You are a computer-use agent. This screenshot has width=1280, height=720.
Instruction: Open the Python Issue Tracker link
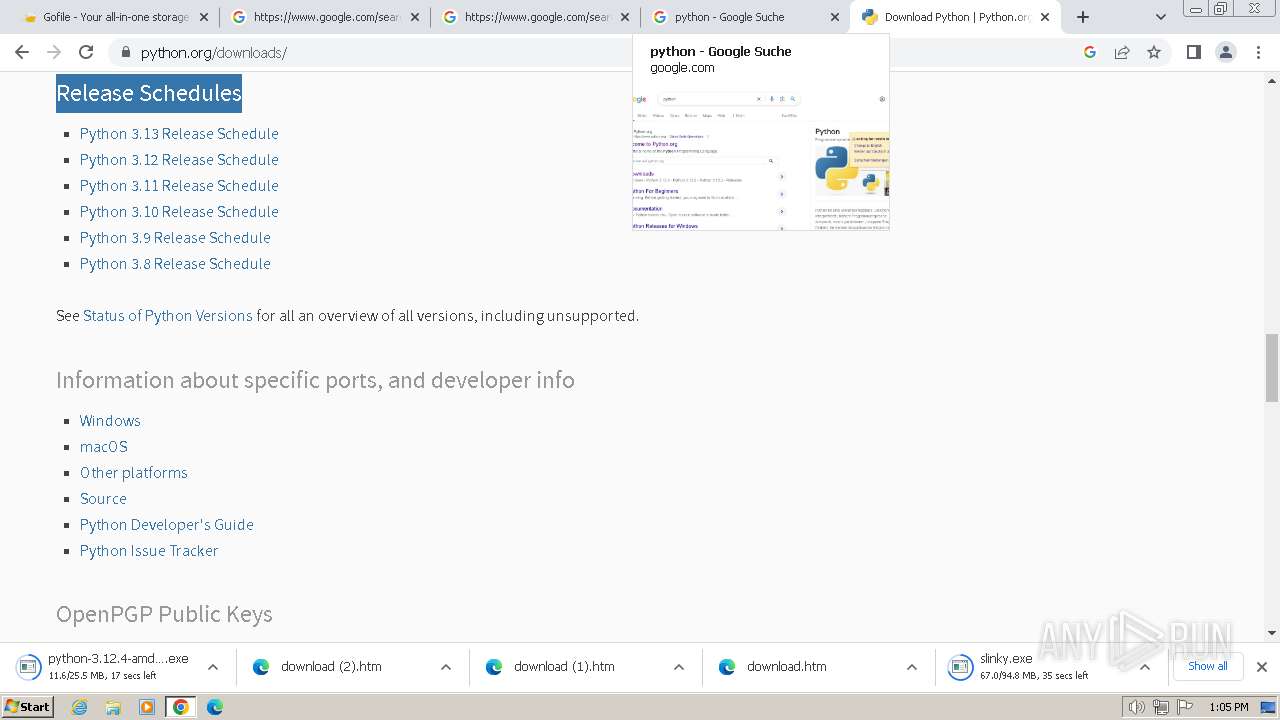[x=149, y=551]
